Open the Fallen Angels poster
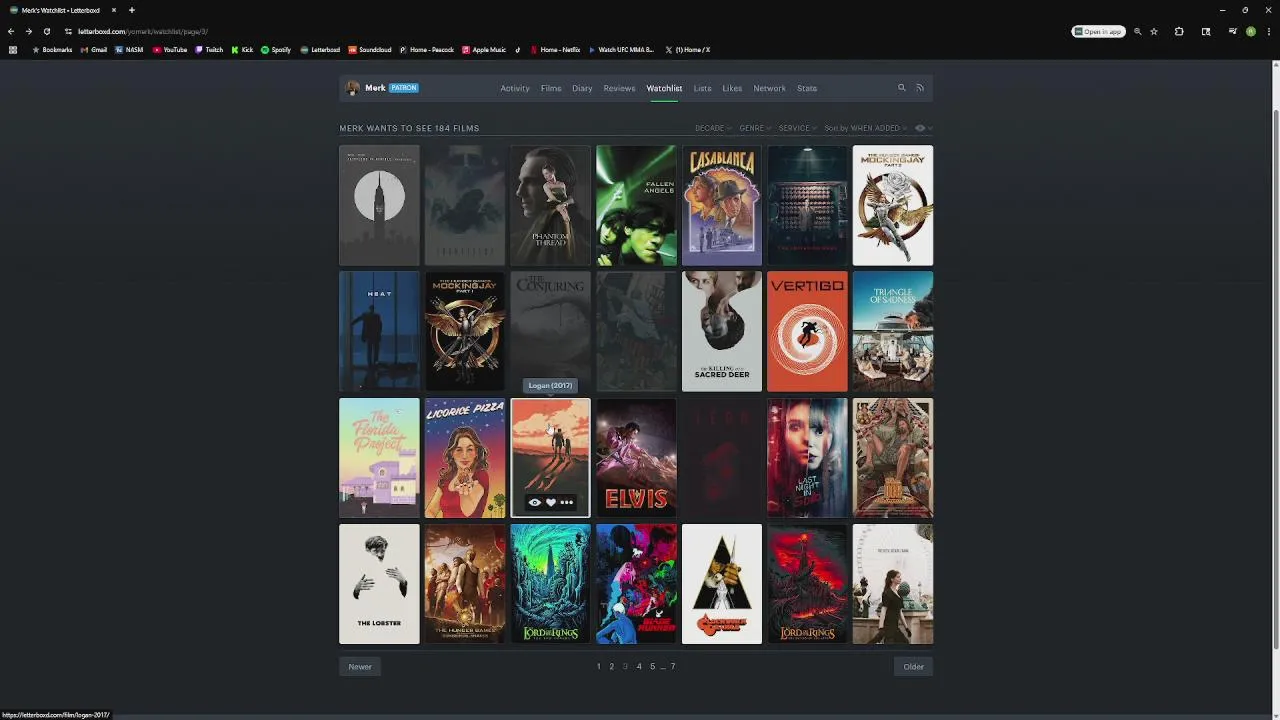 [x=636, y=205]
